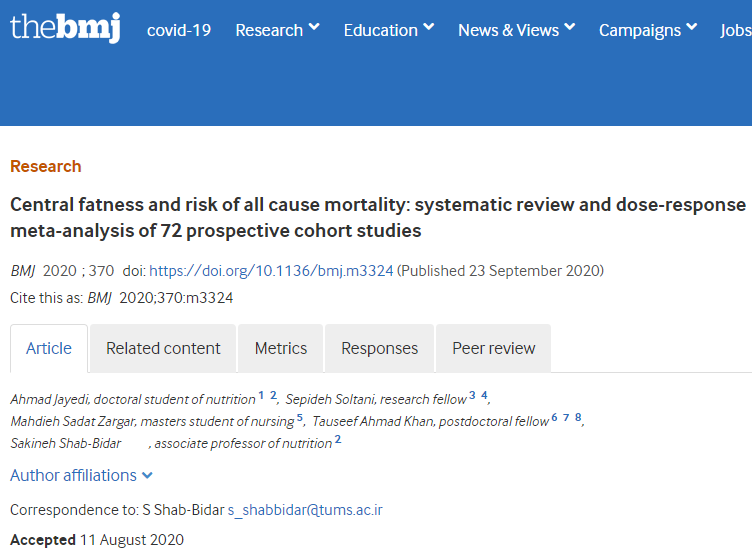Image resolution: width=752 pixels, height=553 pixels.
Task: Open the Jobs navigation item
Action: tap(736, 30)
